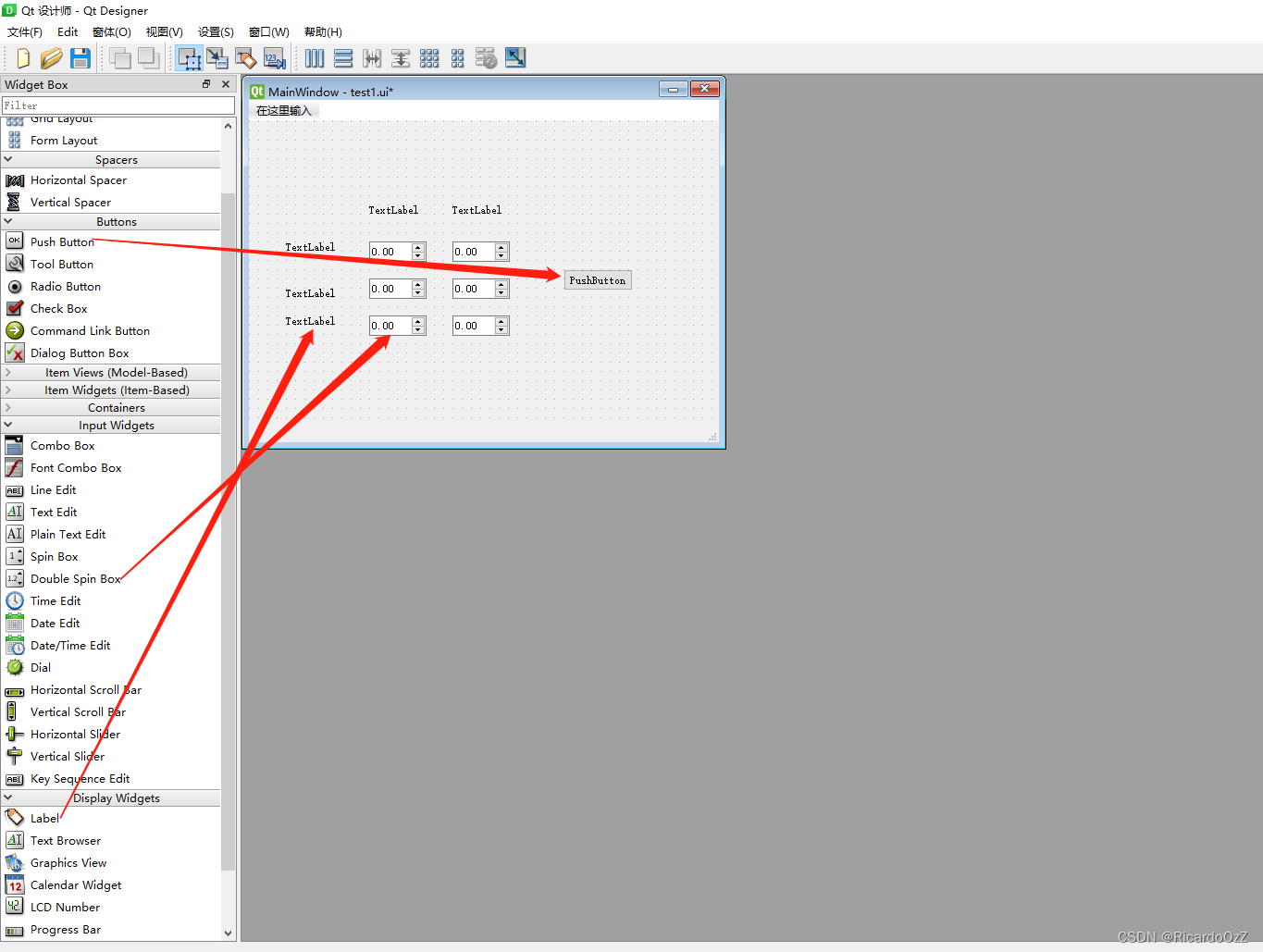The height and width of the screenshot is (952, 1263).
Task: Expand the Containers category
Action: click(8, 407)
